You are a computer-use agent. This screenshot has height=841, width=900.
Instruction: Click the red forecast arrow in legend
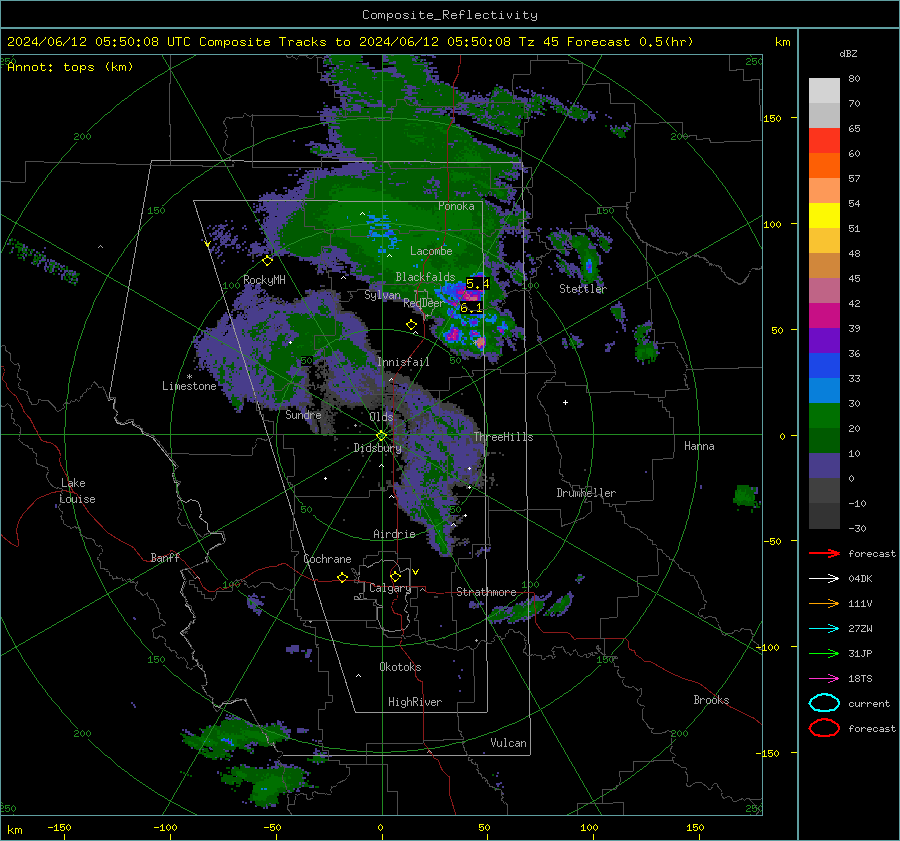point(824,553)
